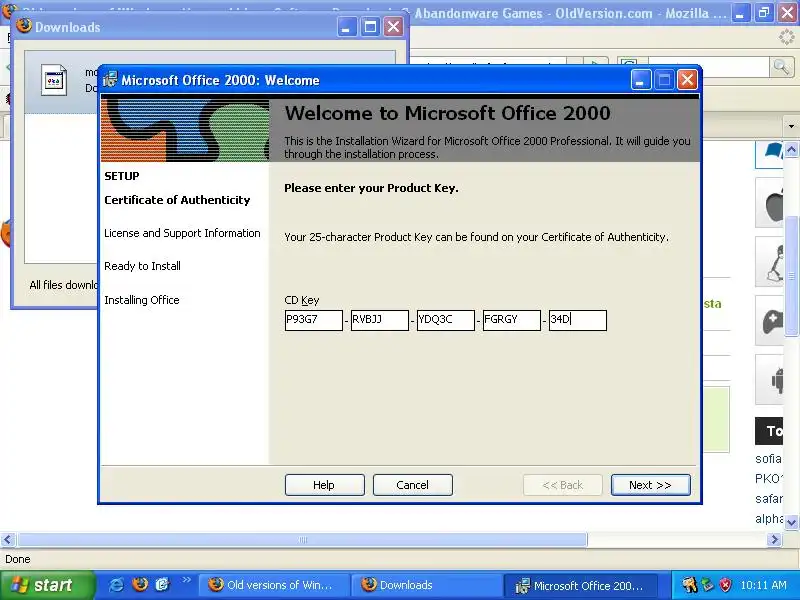800x600 pixels.
Task: Click the Firefox icon in Downloads window title
Action: point(23,26)
